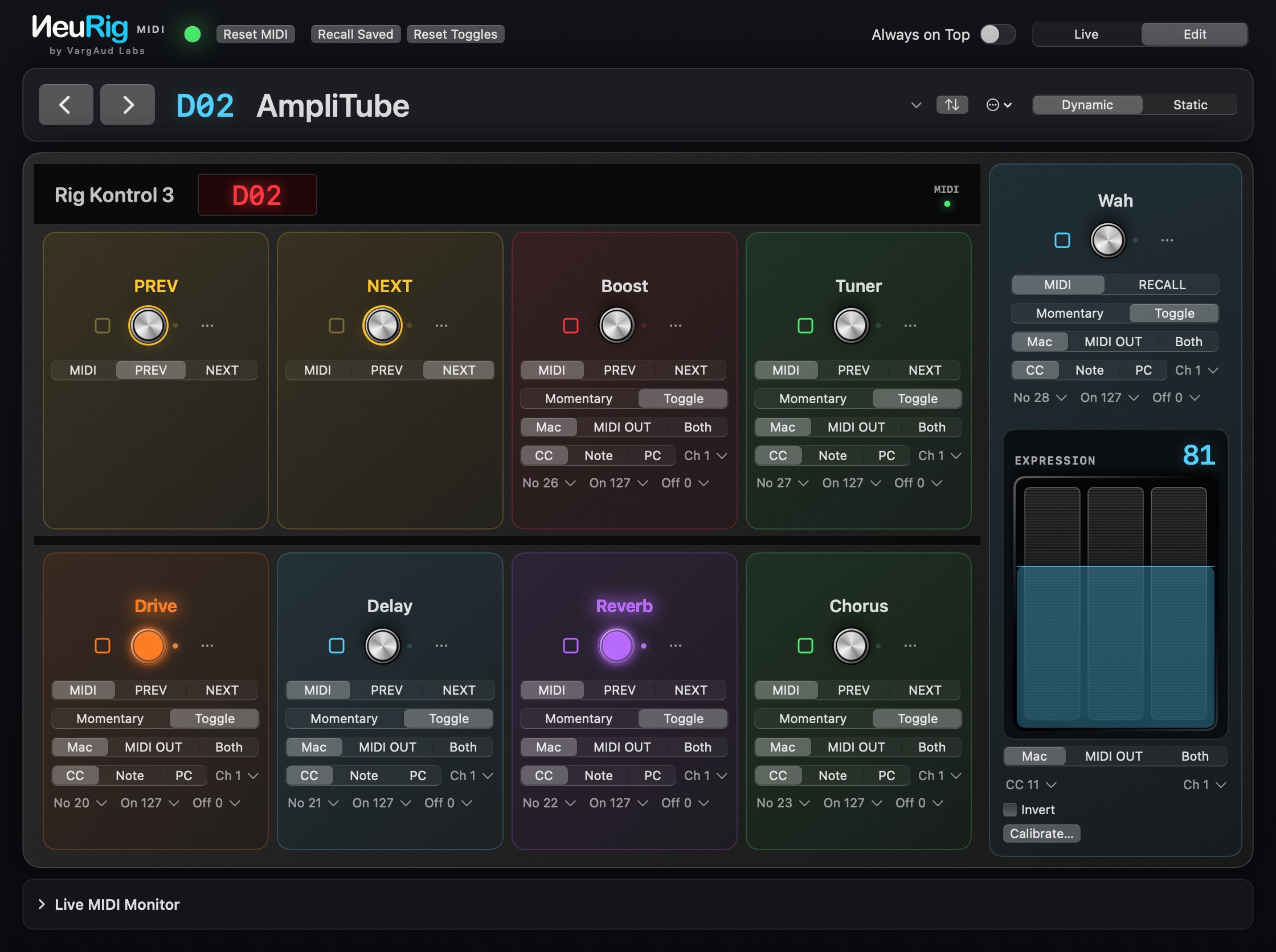1276x952 pixels.
Task: Click the Reset MIDI button
Action: tap(255, 34)
